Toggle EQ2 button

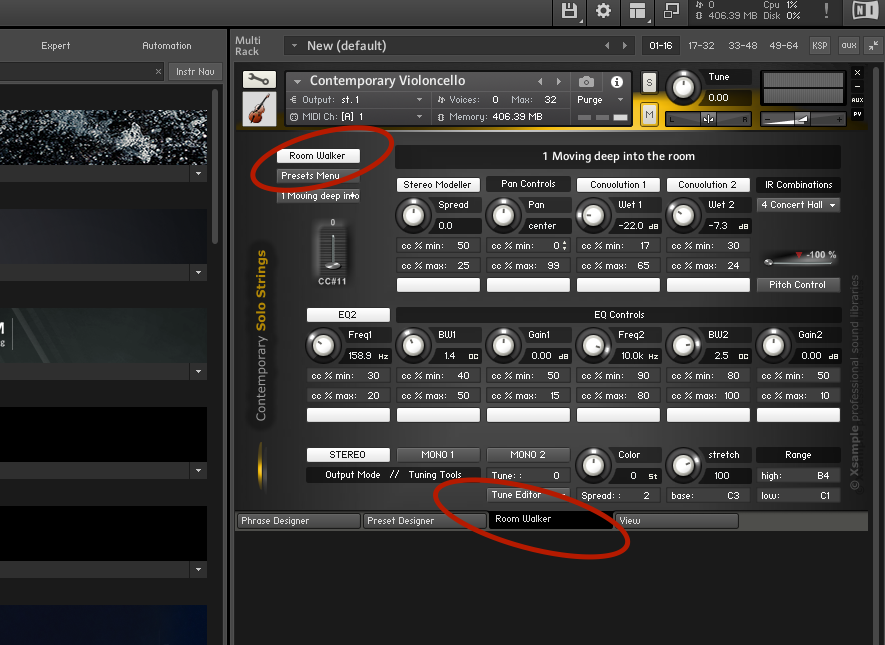(348, 315)
